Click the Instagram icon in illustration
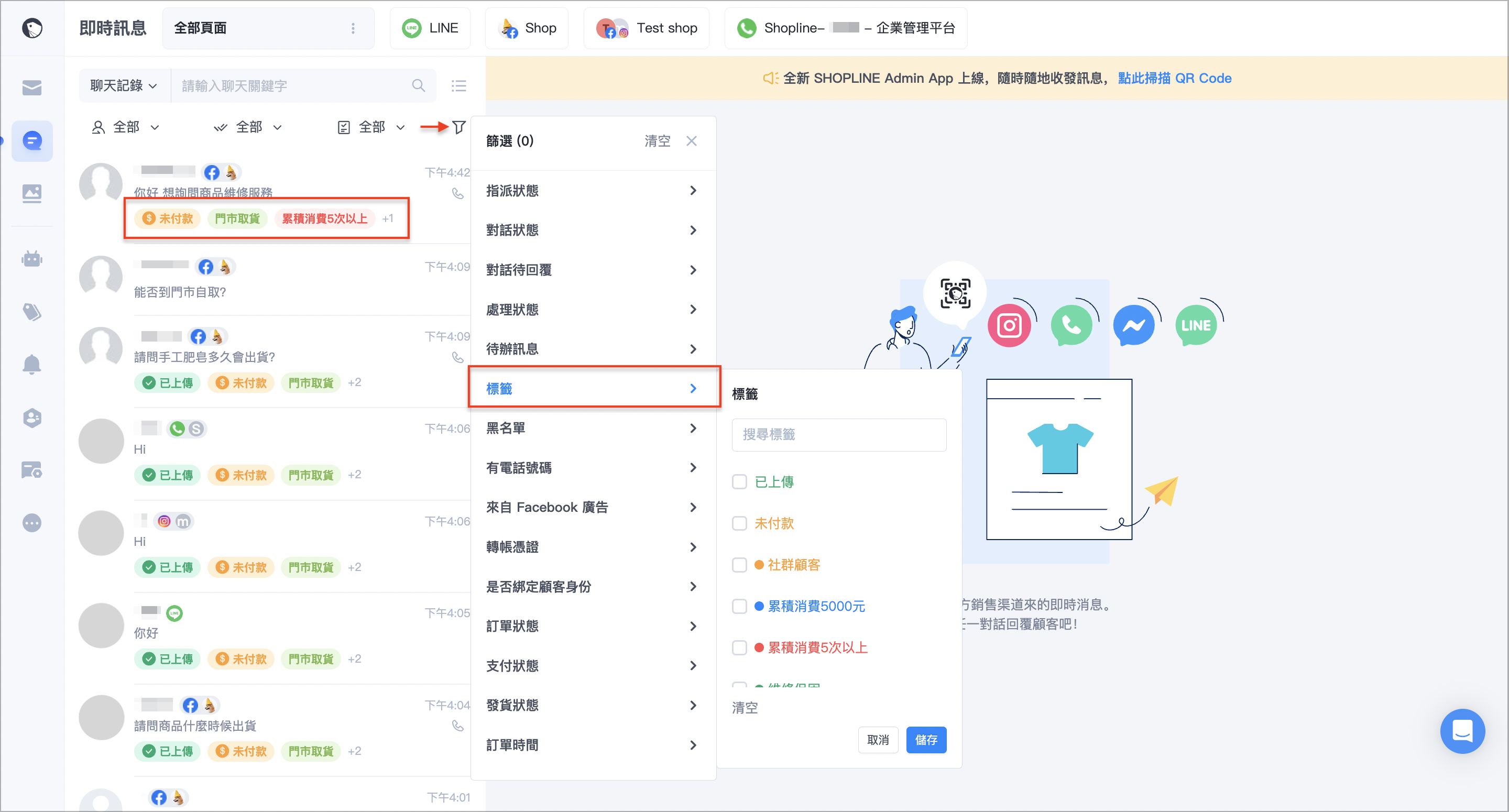1509x812 pixels. 1009,326
